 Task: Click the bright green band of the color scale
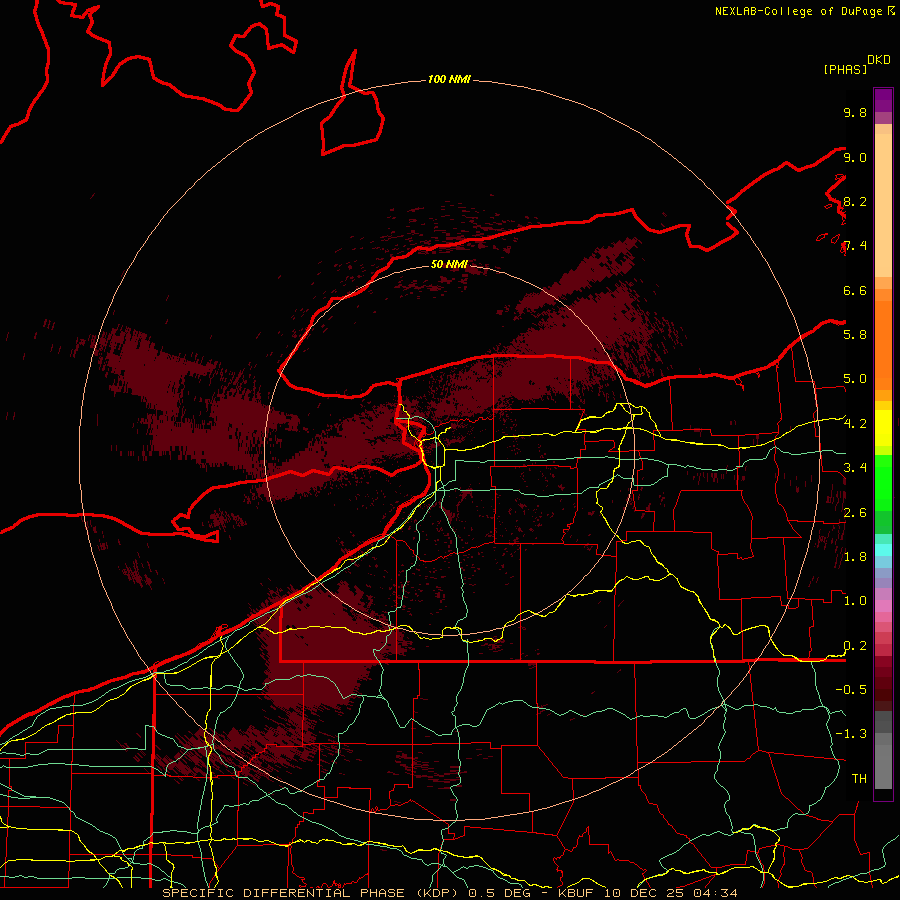[x=883, y=482]
